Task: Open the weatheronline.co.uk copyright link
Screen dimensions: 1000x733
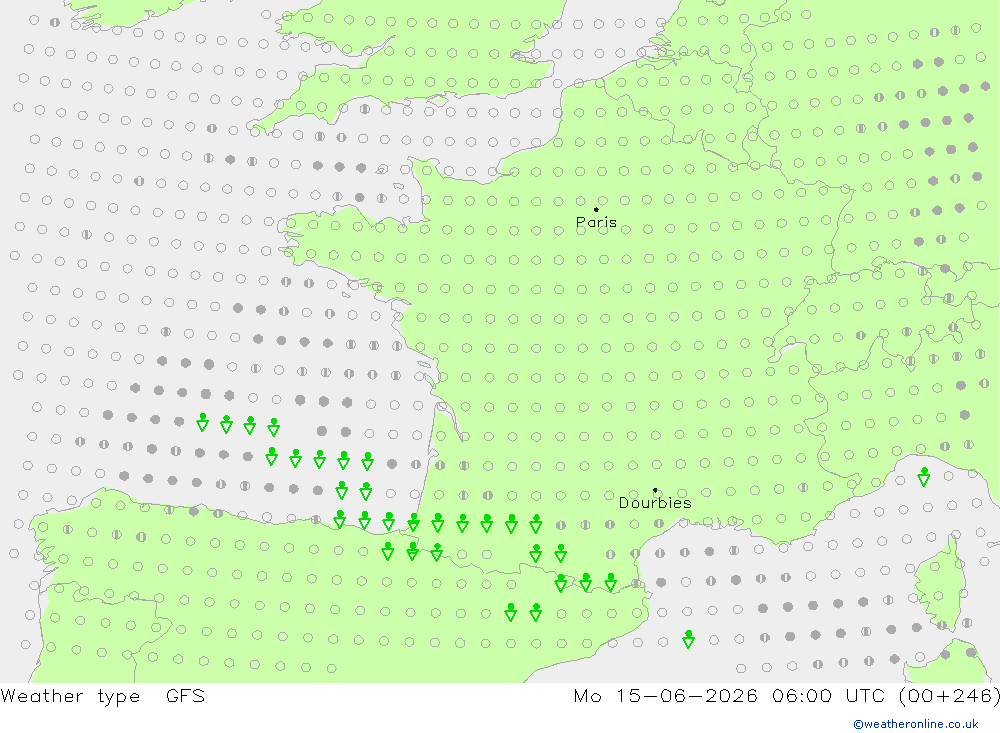Action: (916, 724)
